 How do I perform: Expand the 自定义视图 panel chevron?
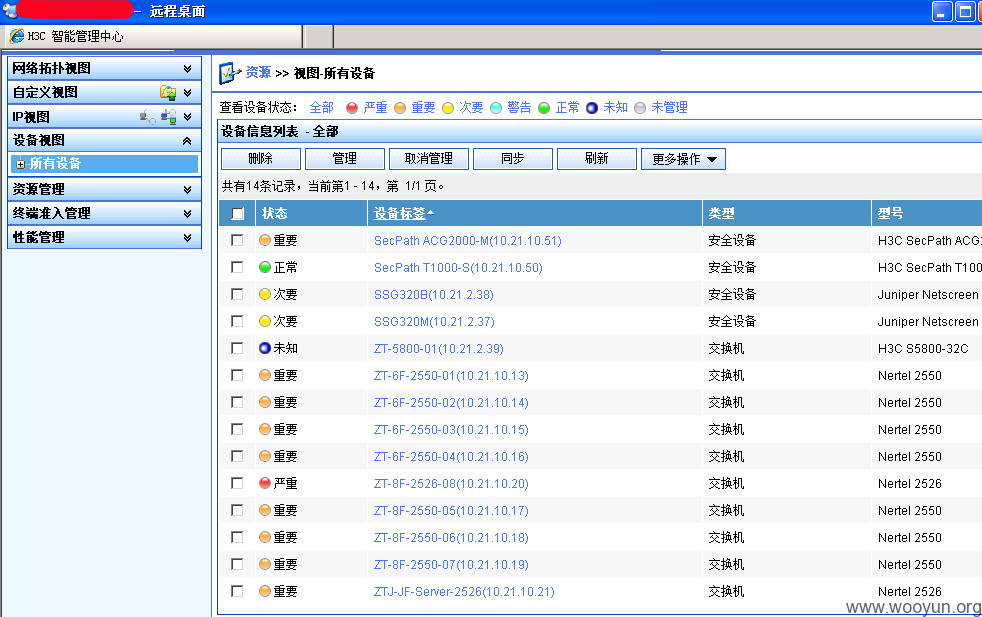pyautogui.click(x=187, y=93)
